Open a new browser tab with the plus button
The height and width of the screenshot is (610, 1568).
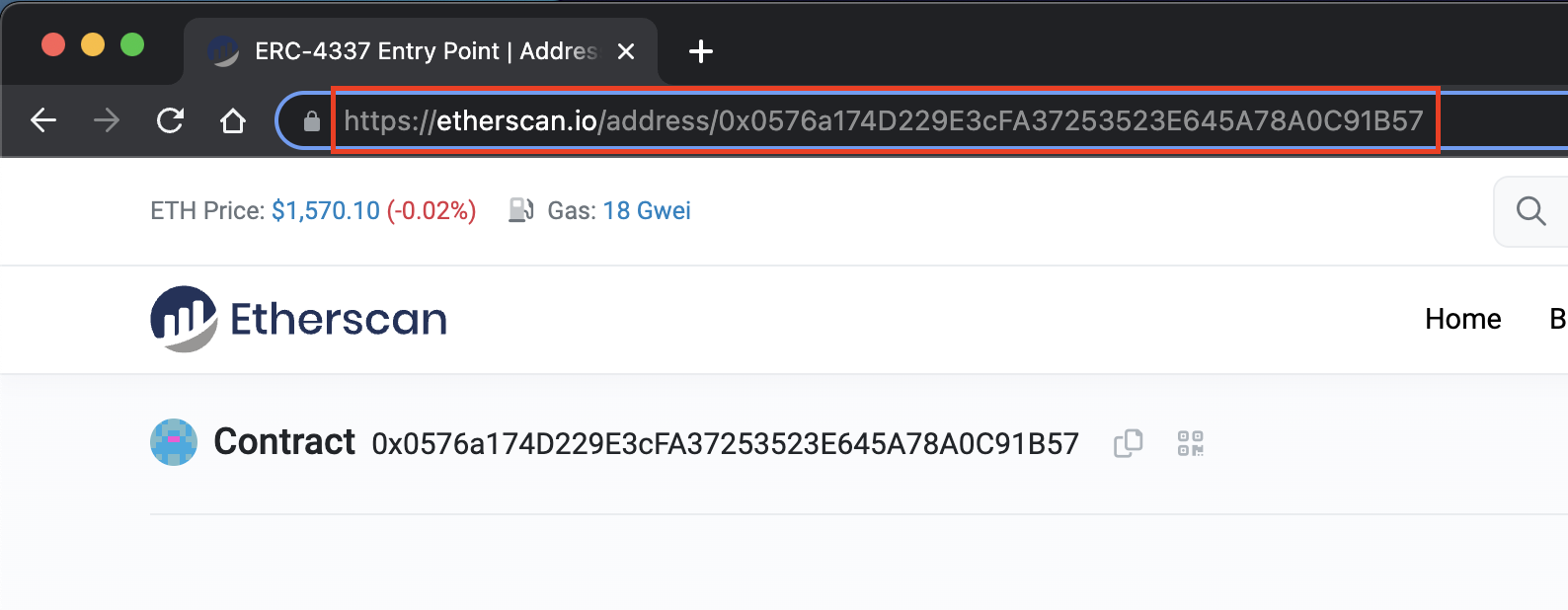pos(700,51)
